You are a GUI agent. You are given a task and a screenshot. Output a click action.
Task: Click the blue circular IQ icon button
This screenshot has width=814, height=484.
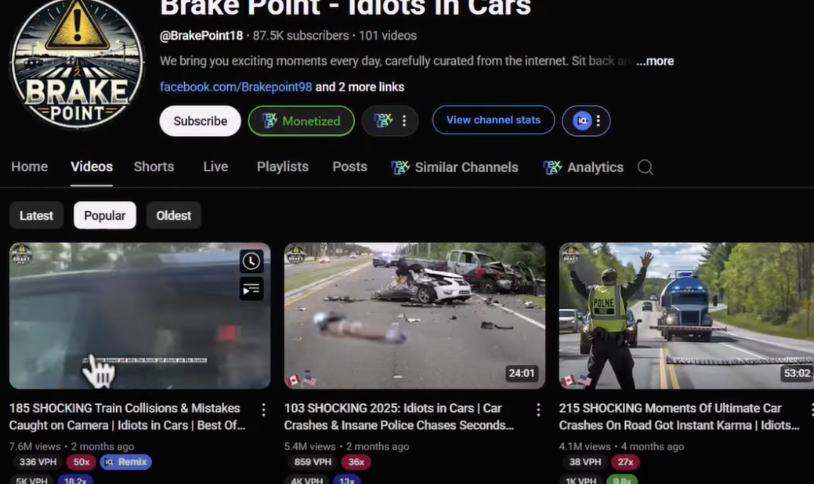(x=582, y=121)
